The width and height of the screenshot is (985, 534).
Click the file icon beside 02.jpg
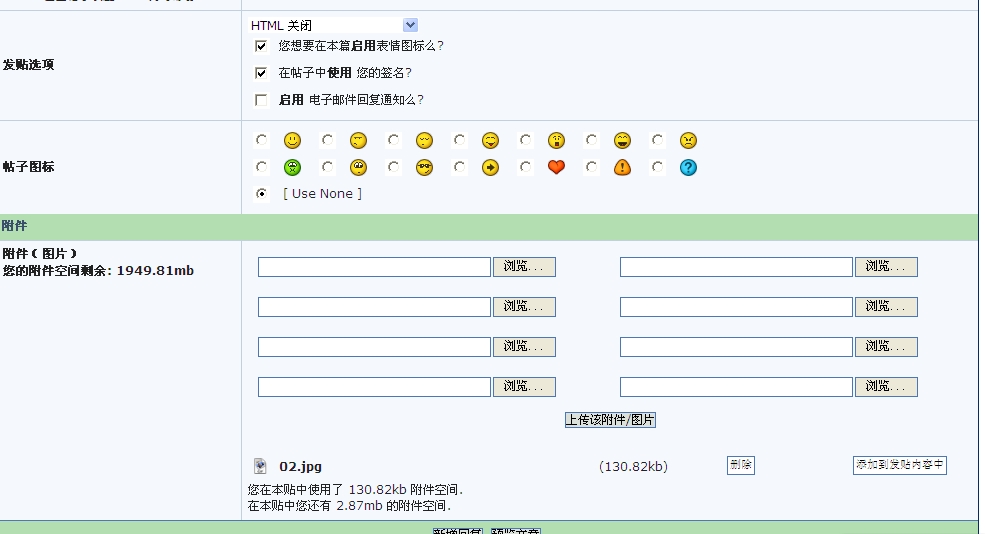pyautogui.click(x=260, y=466)
